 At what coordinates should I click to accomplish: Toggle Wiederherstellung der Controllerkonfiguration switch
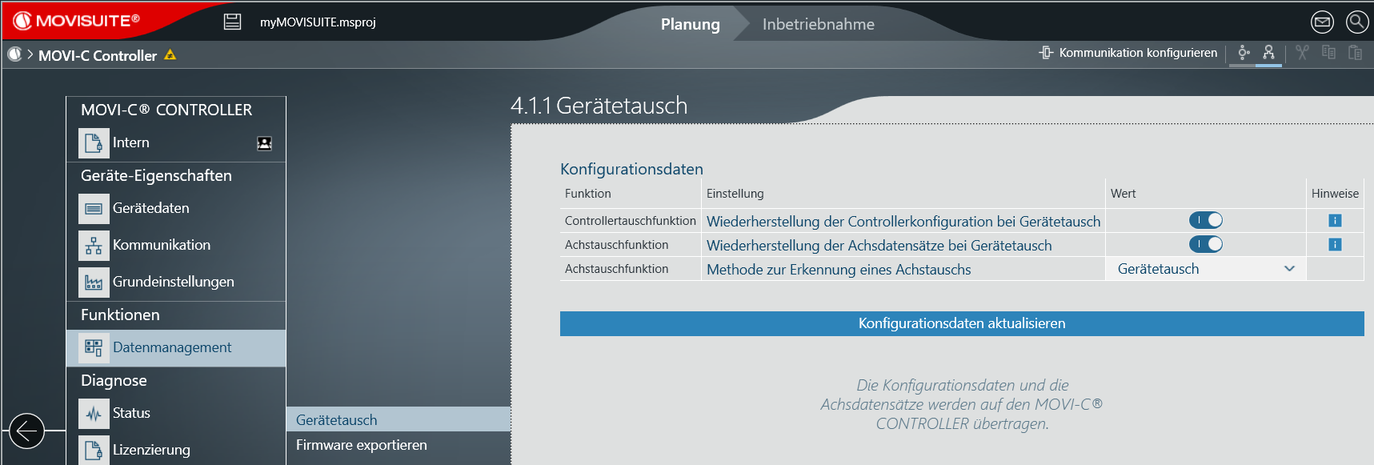[1205, 221]
